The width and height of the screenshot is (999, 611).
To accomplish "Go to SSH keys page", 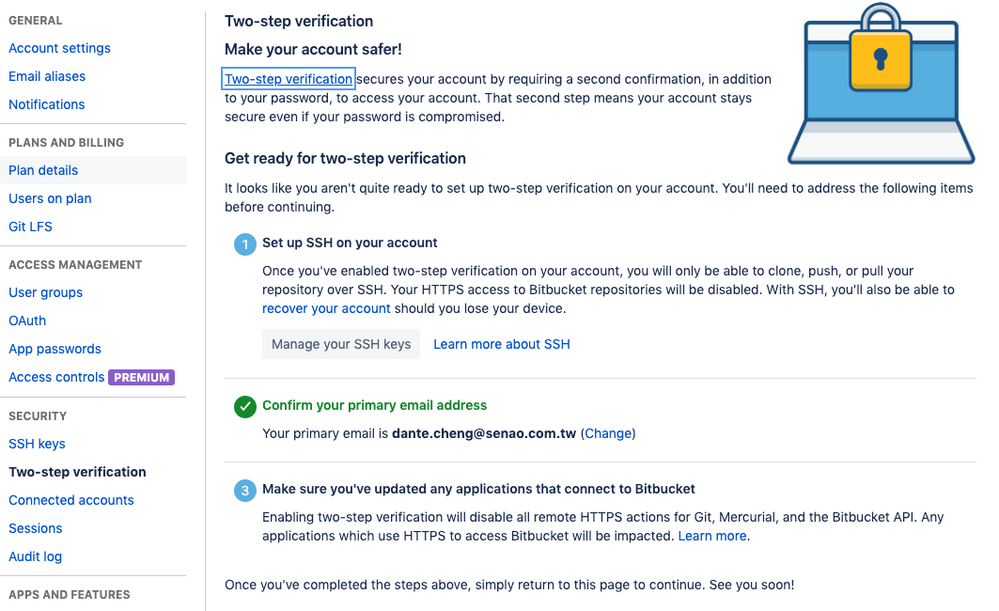I will (x=36, y=444).
